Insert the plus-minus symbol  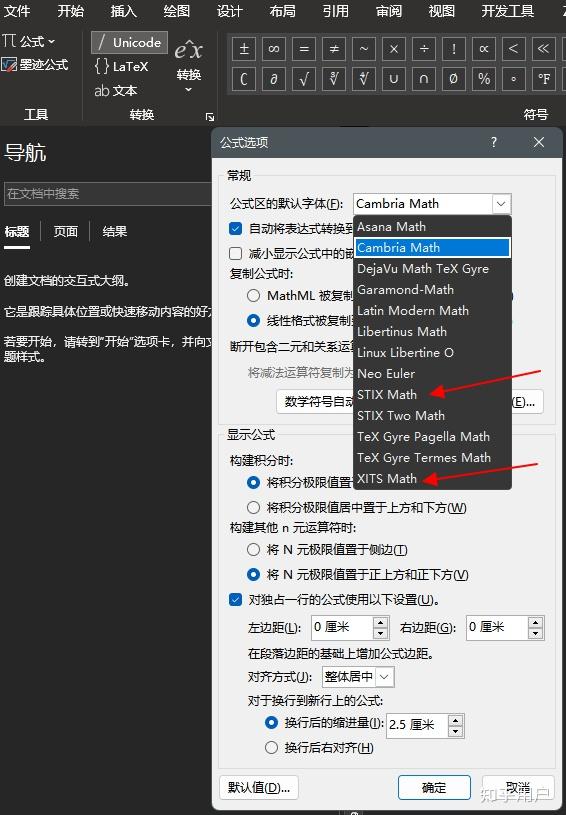coord(244,49)
